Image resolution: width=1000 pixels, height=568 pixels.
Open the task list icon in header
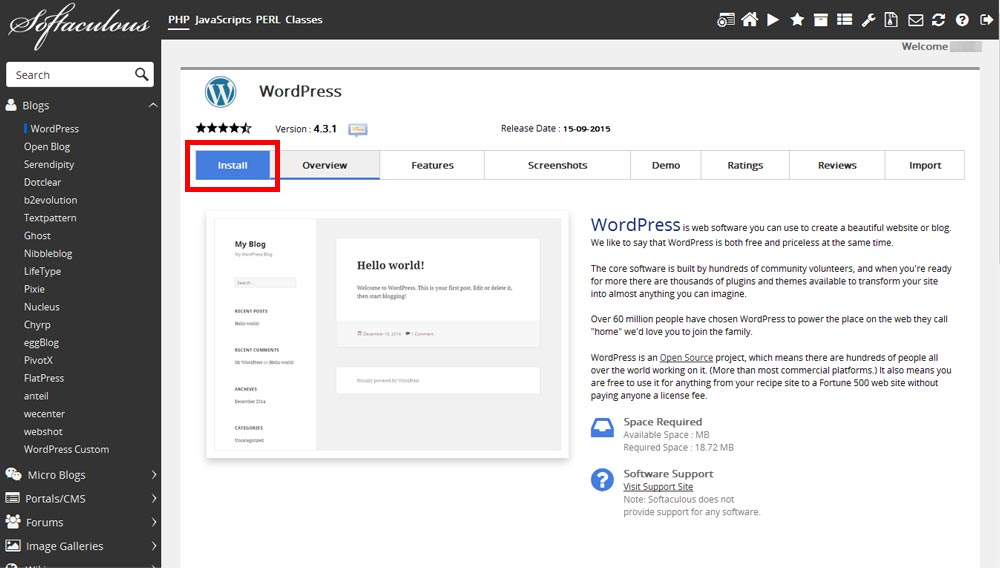[x=844, y=20]
